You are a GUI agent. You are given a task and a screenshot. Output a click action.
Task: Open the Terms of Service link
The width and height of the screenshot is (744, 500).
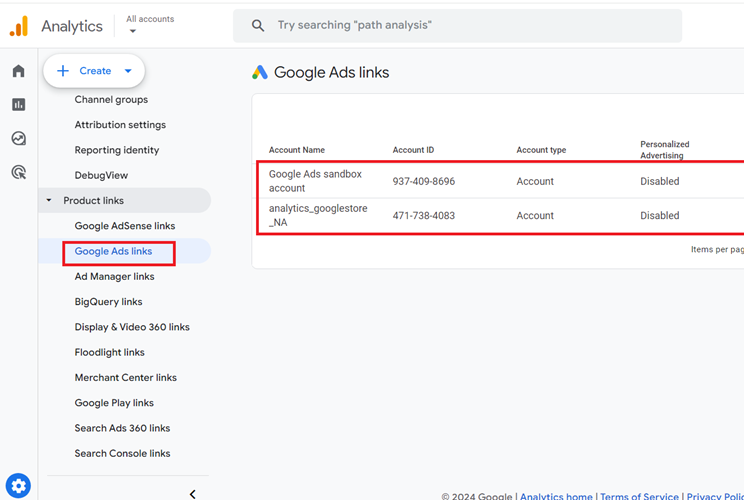[x=639, y=496]
